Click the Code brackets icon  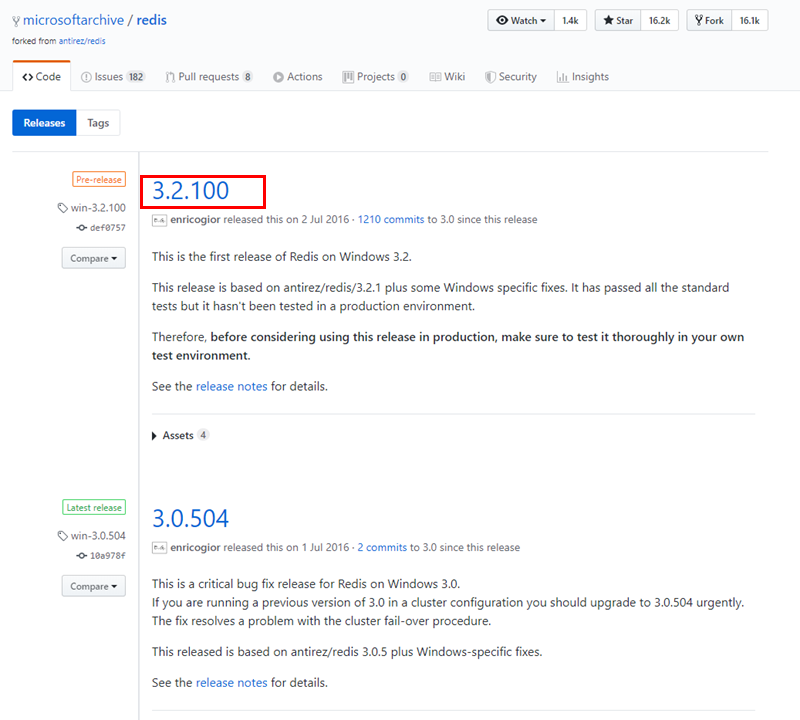coord(28,77)
